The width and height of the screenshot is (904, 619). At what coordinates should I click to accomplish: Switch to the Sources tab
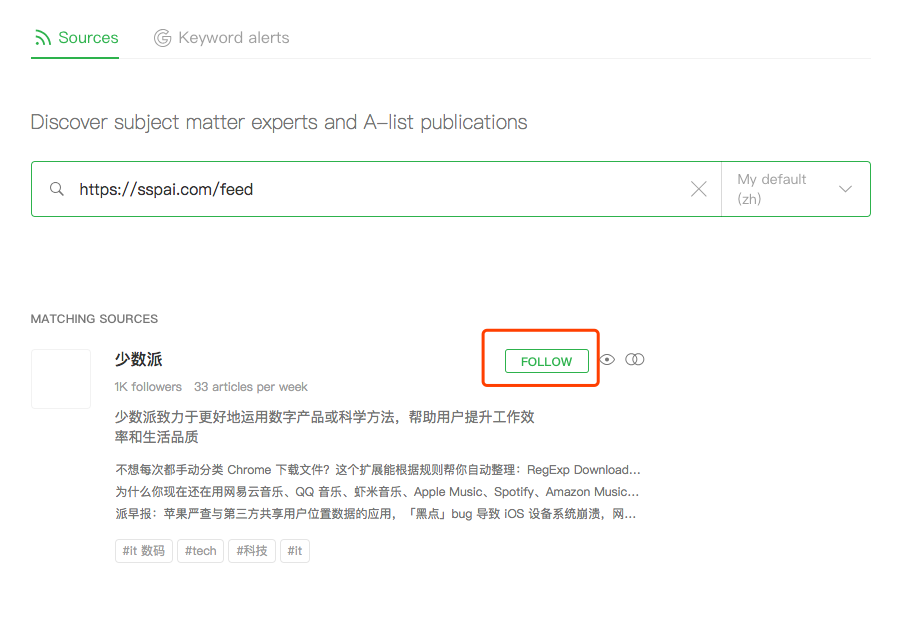(x=75, y=38)
